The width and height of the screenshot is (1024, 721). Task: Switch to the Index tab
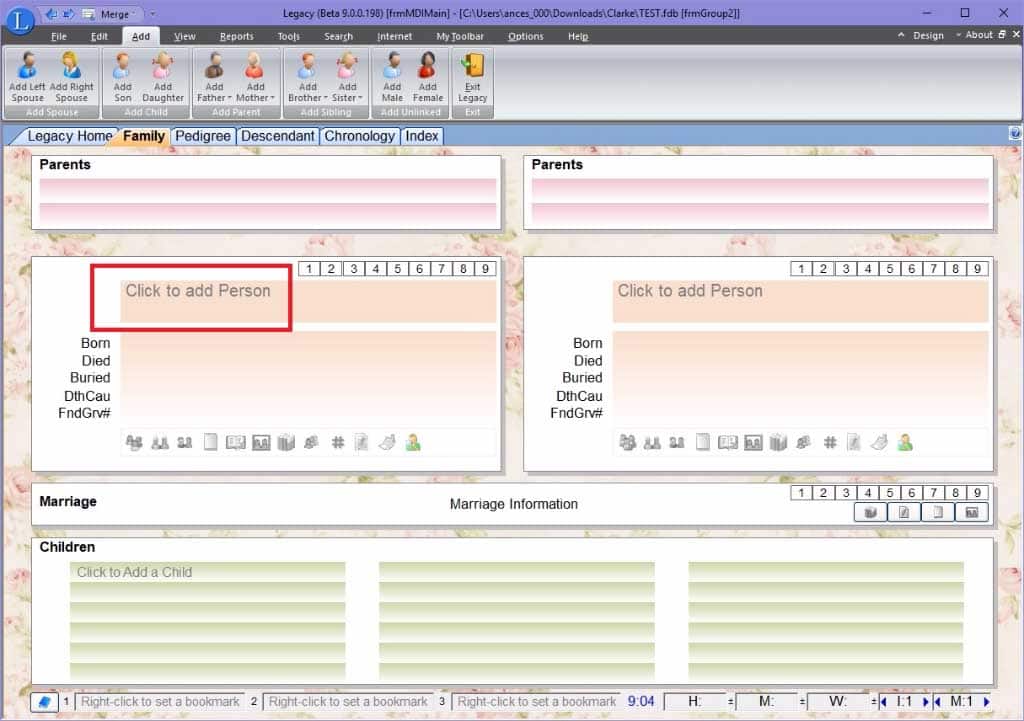pos(422,136)
